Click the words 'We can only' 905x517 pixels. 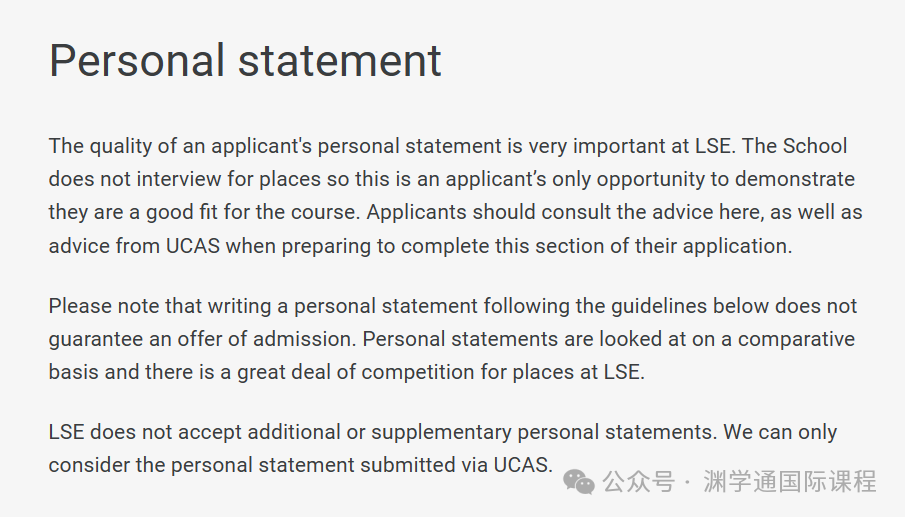coord(780,432)
